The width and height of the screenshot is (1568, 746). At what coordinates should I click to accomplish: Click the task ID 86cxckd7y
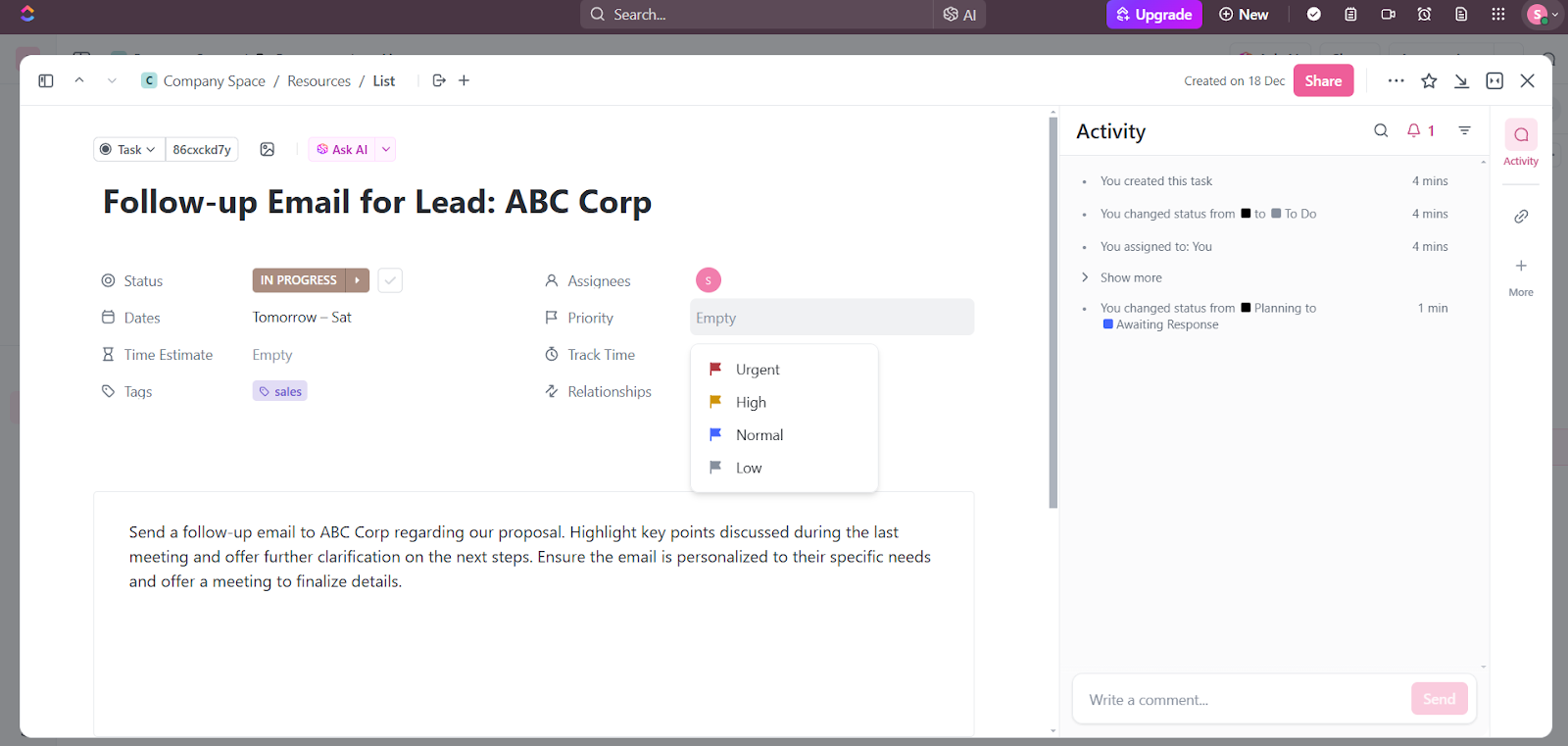click(x=202, y=149)
